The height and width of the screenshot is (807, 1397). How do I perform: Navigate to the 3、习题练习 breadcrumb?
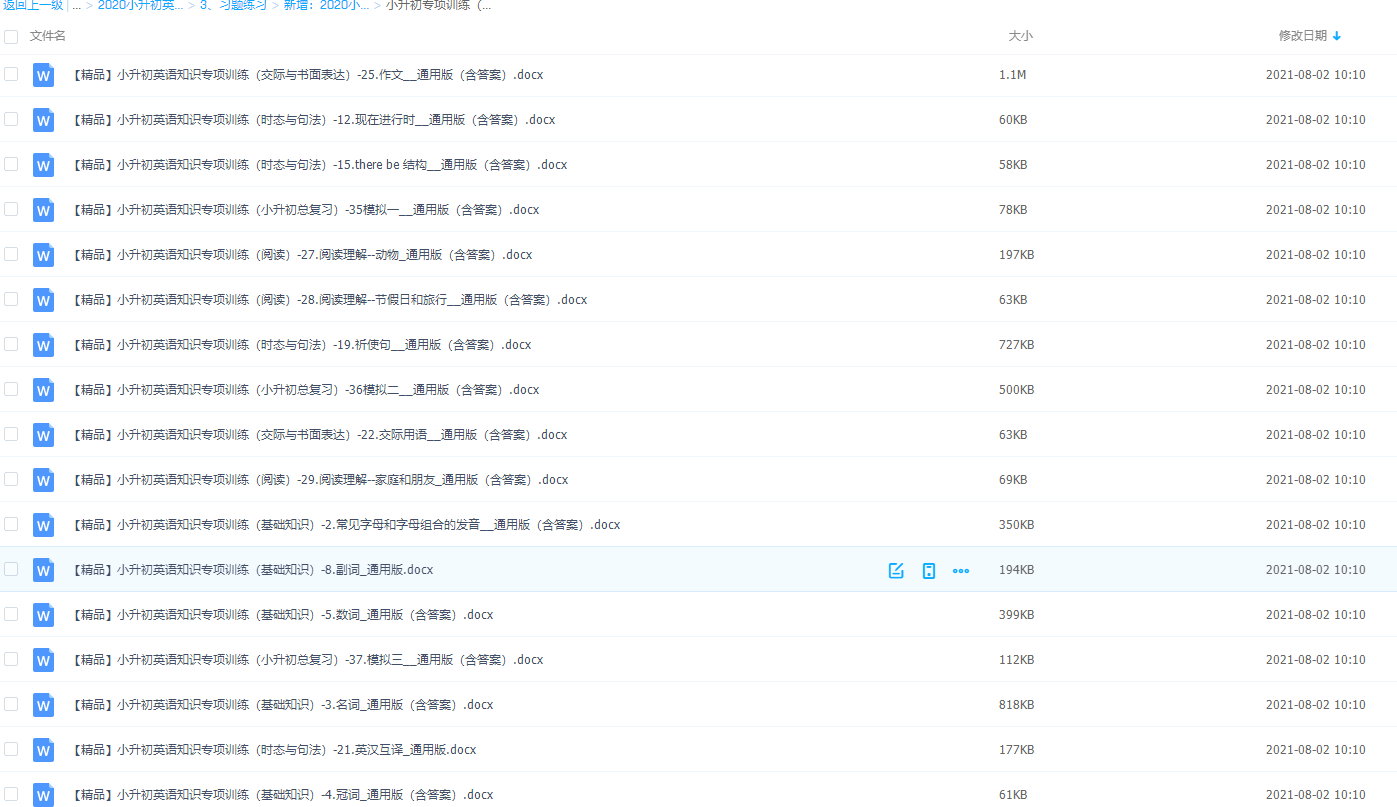(x=235, y=5)
